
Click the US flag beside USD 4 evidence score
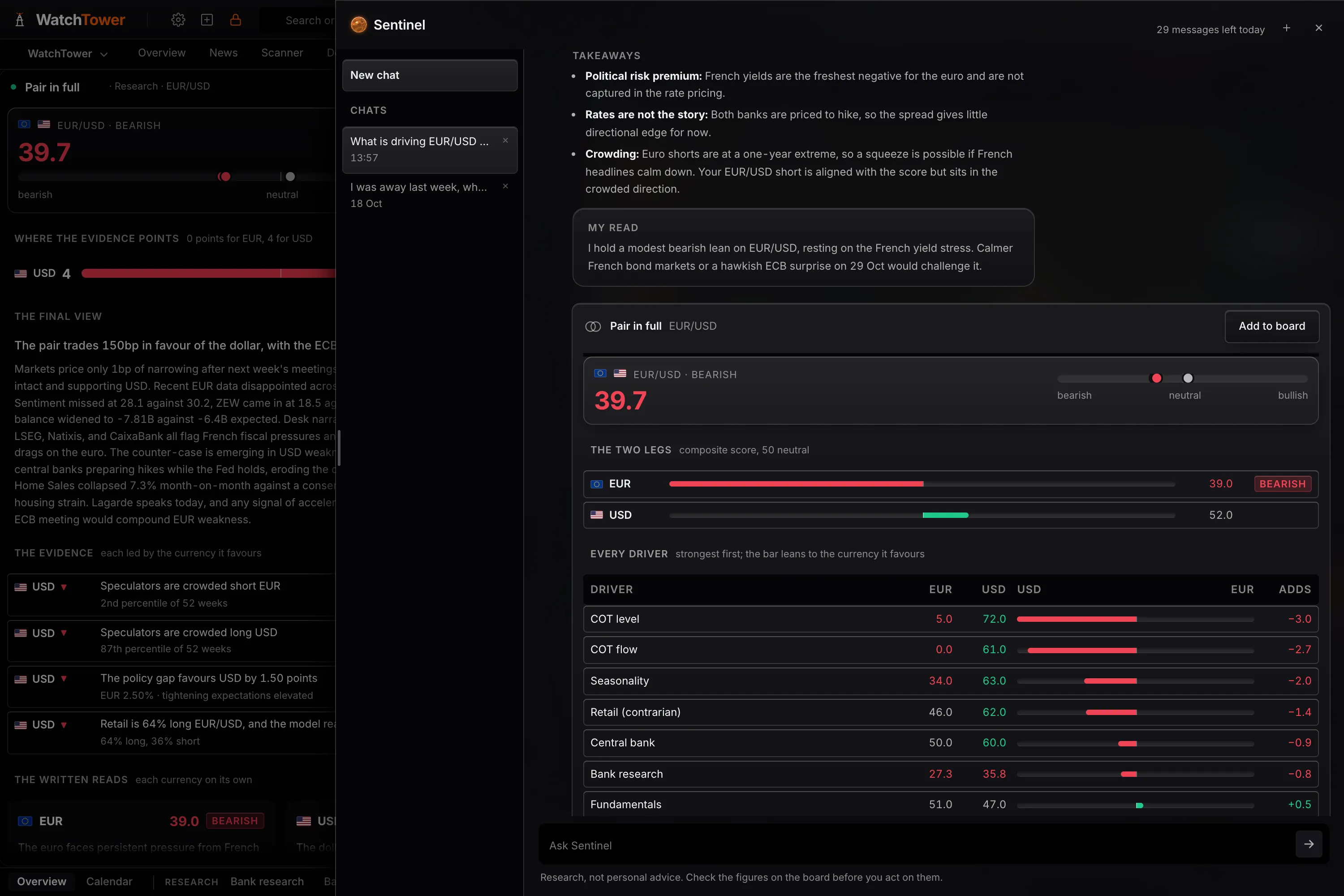pos(21,274)
